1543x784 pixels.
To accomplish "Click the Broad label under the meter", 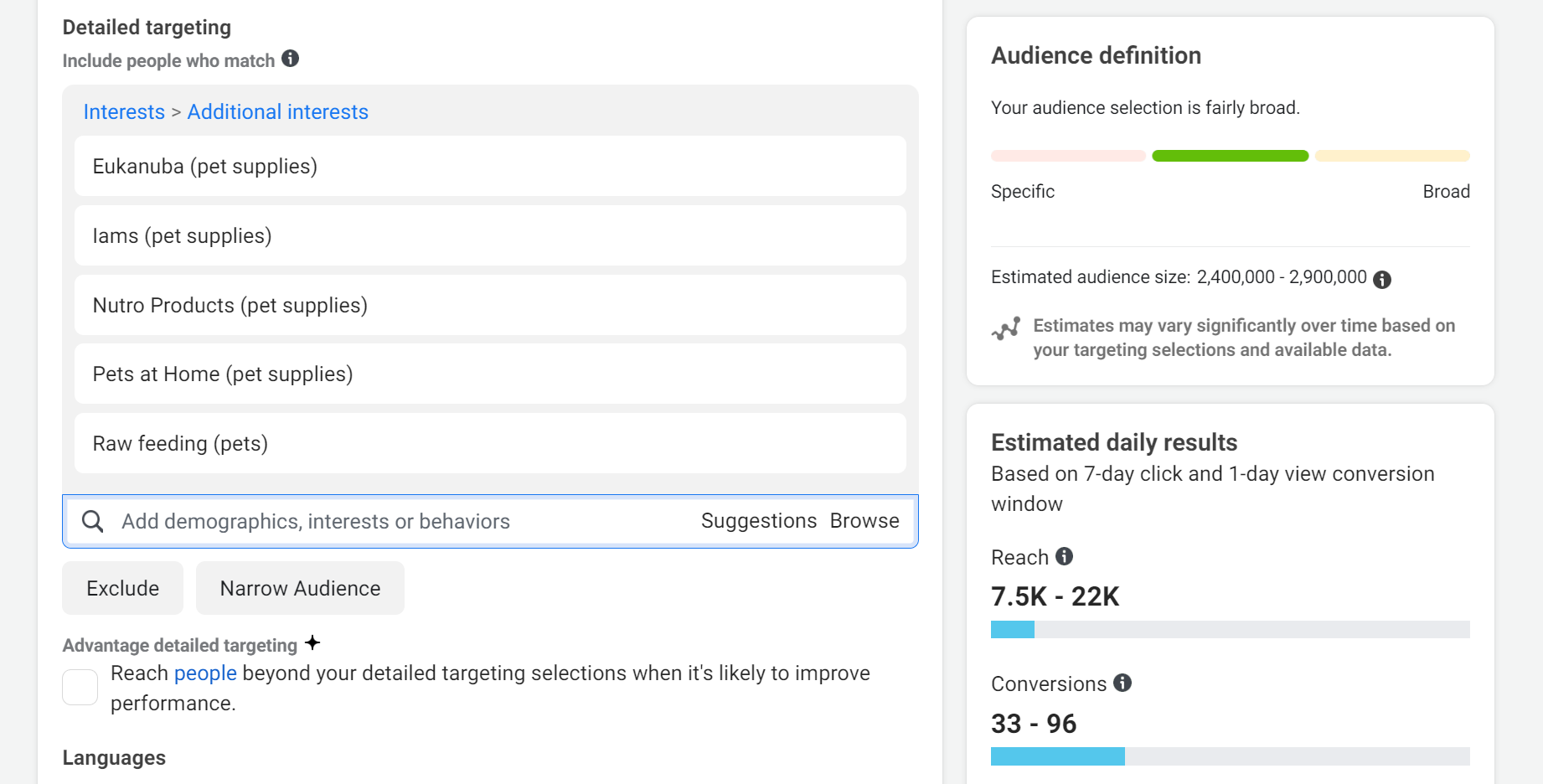I will [1446, 191].
